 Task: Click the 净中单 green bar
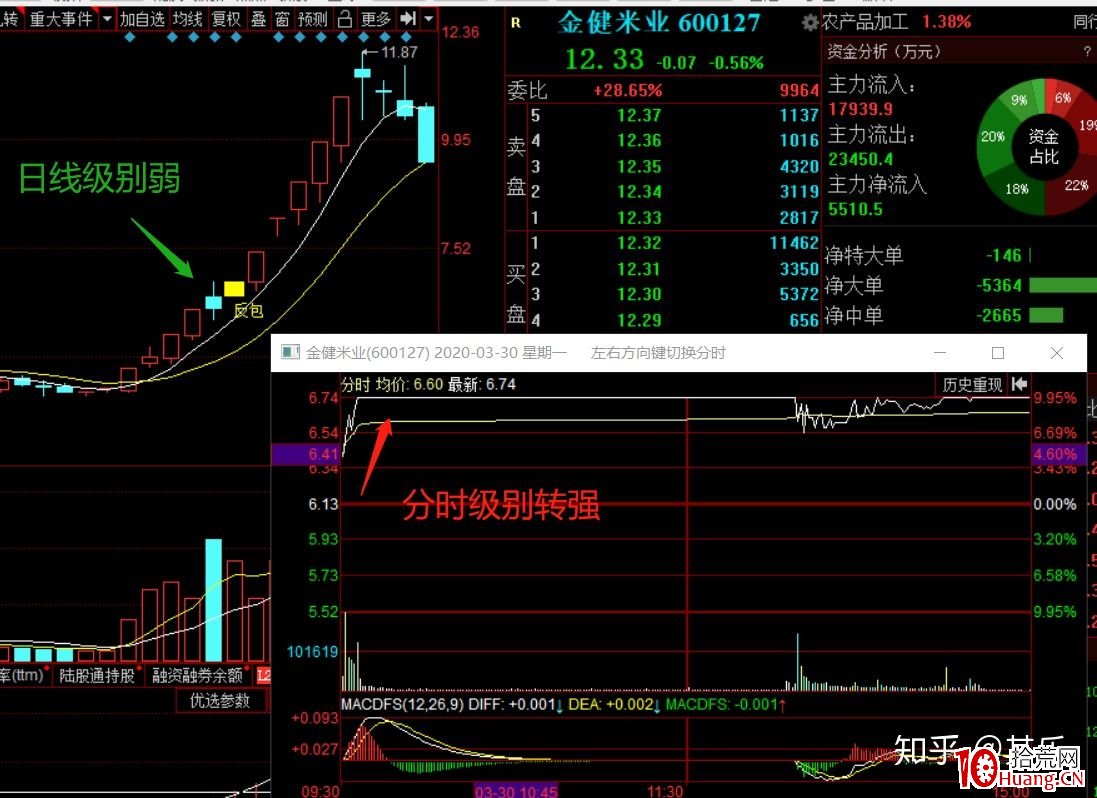pos(1047,315)
